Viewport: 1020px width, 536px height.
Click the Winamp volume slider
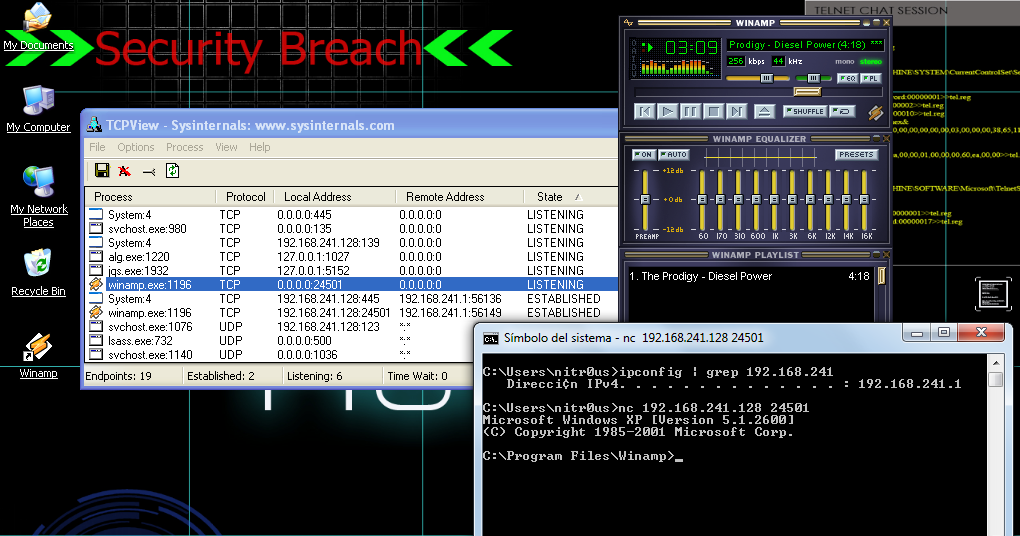tap(767, 78)
